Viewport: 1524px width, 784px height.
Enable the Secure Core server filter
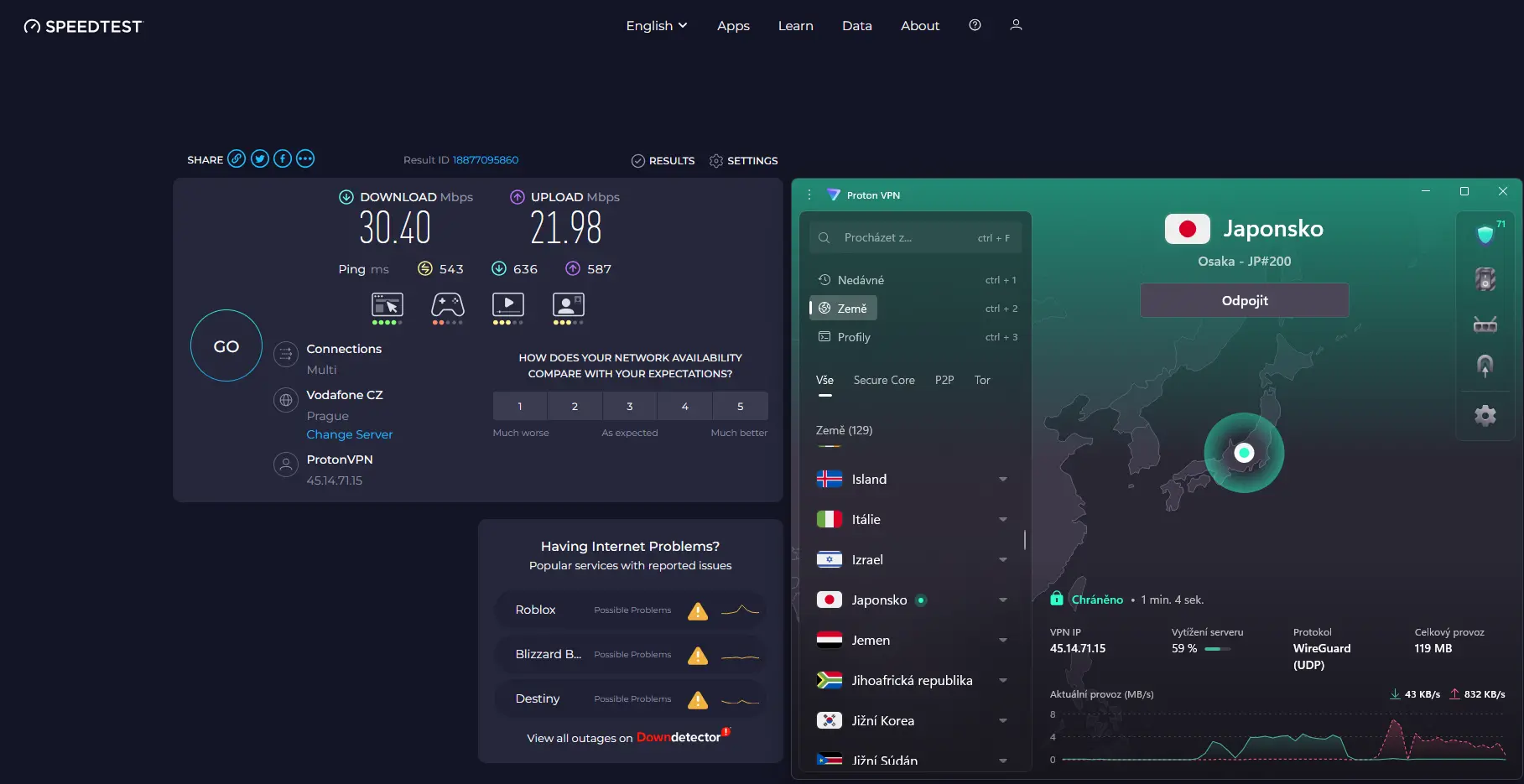[884, 380]
